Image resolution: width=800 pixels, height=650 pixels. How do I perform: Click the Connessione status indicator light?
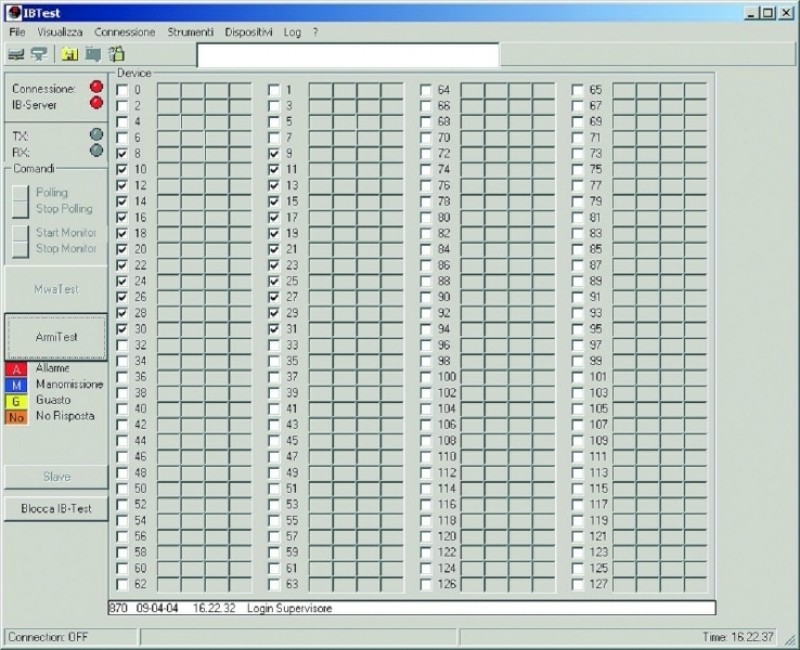click(x=95, y=87)
